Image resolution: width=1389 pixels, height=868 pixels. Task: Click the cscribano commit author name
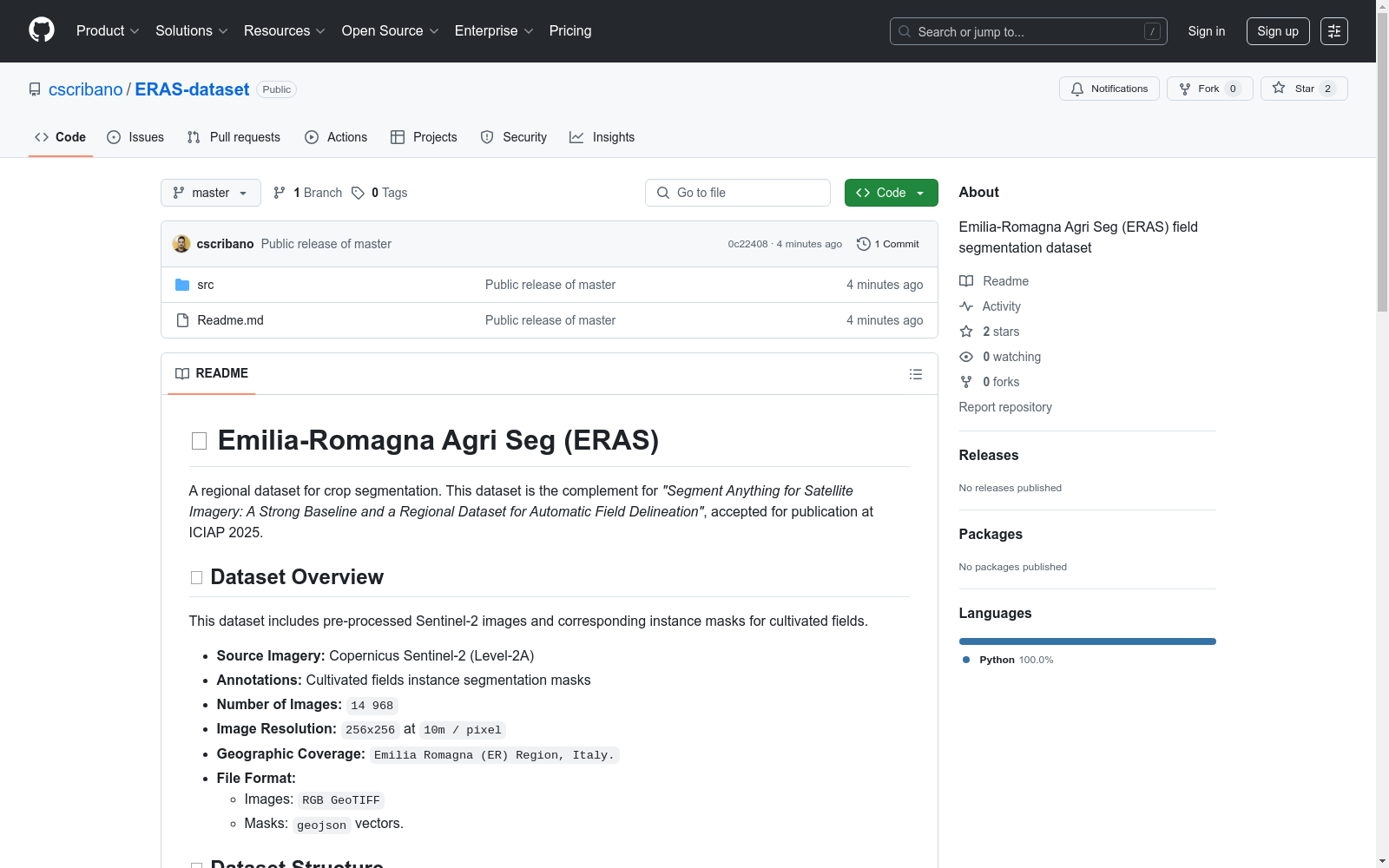pos(226,244)
